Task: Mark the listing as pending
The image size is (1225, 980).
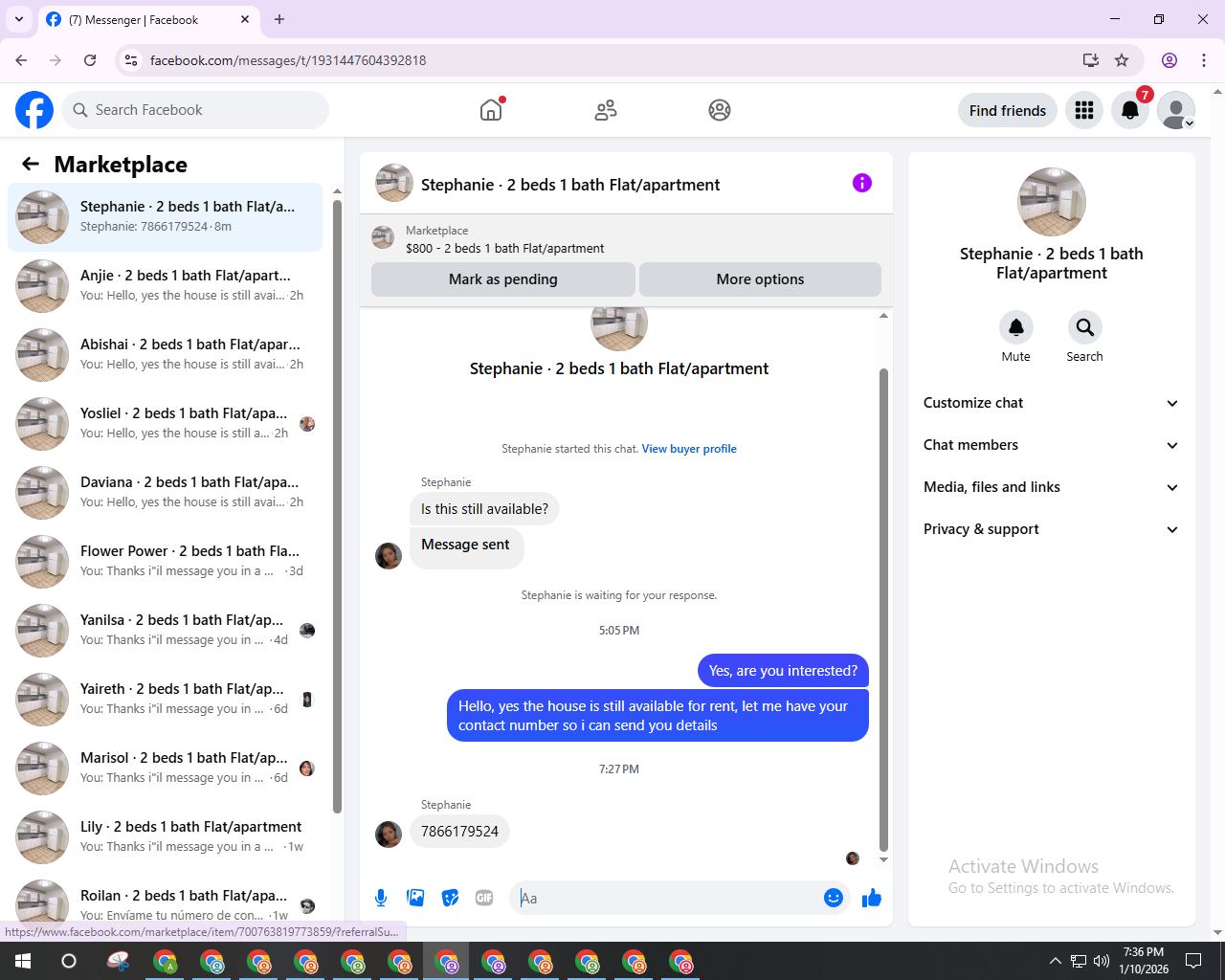Action: 503,279
